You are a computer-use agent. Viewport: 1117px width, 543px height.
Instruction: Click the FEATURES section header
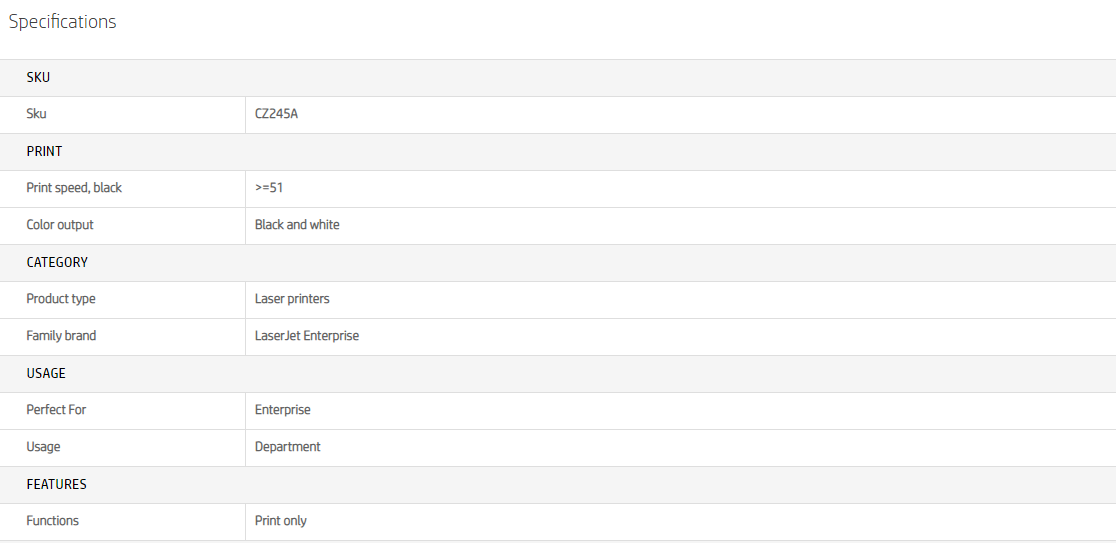[56, 485]
